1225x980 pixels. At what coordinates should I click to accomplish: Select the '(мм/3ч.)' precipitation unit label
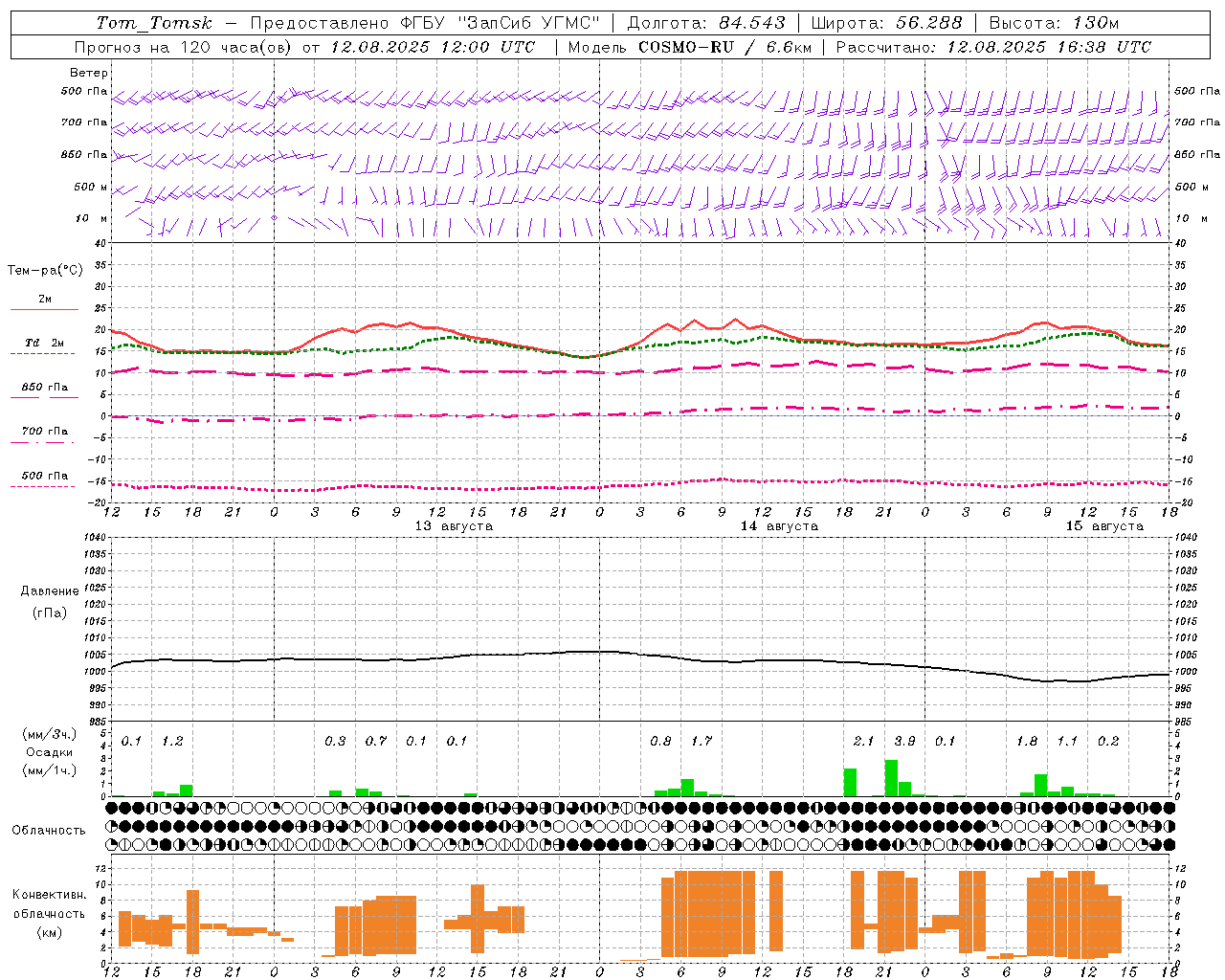[50, 734]
